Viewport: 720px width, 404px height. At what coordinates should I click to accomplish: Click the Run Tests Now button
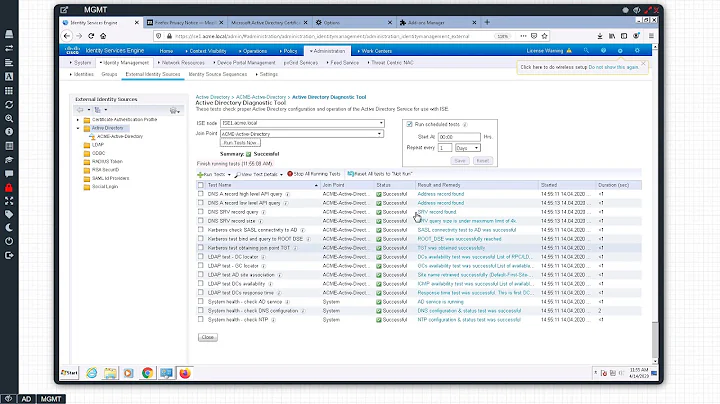coord(240,143)
